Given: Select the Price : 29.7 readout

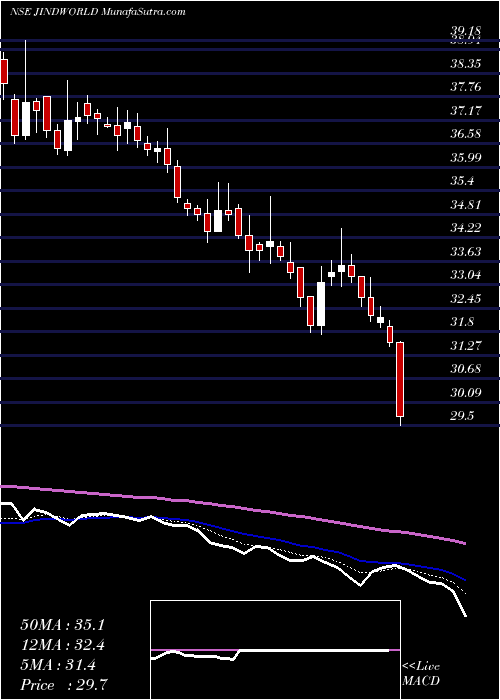Looking at the screenshot, I should coord(64,685).
